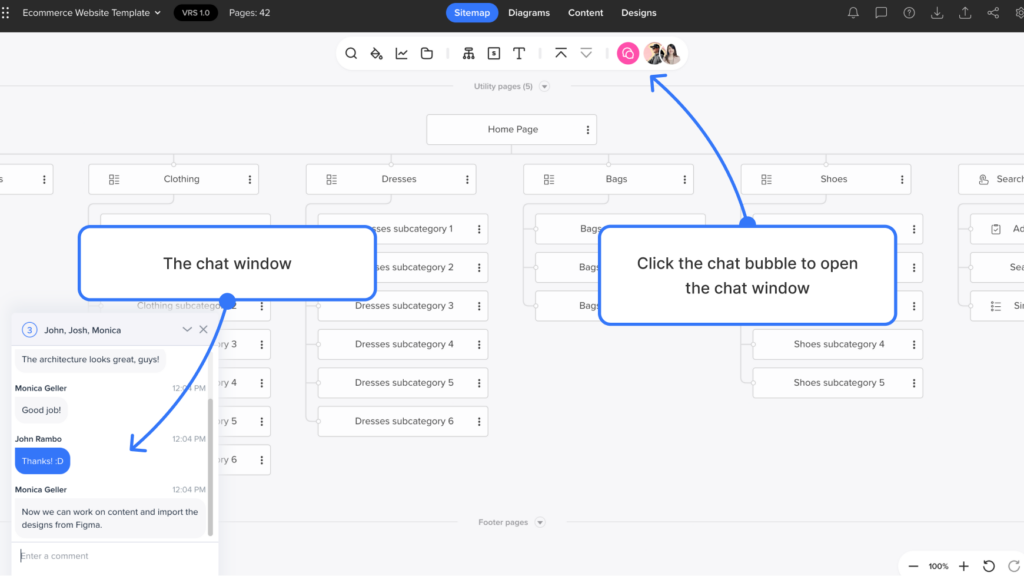Click the Home Page node
The image size is (1024, 576).
511,129
